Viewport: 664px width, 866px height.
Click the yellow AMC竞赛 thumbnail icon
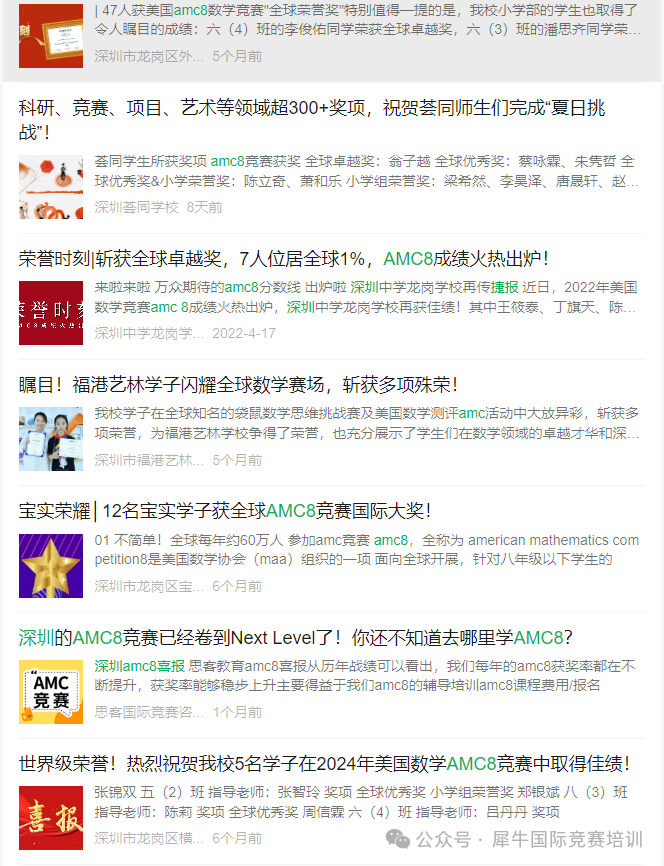point(51,691)
